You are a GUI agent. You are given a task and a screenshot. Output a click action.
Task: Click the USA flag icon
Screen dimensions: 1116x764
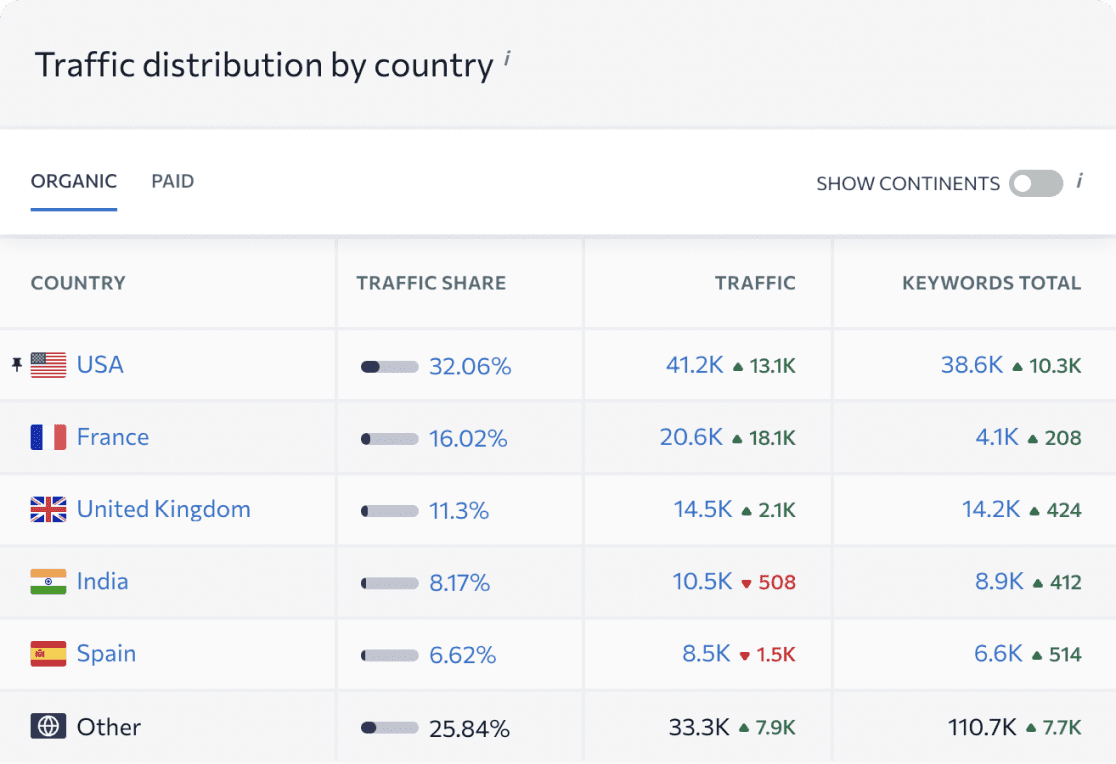click(x=48, y=365)
